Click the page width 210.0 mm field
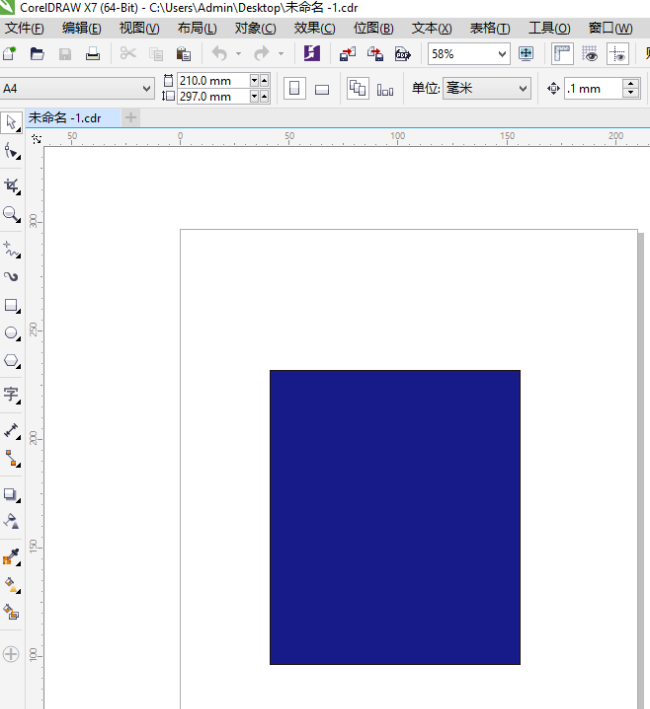The height and width of the screenshot is (709, 650). point(212,80)
